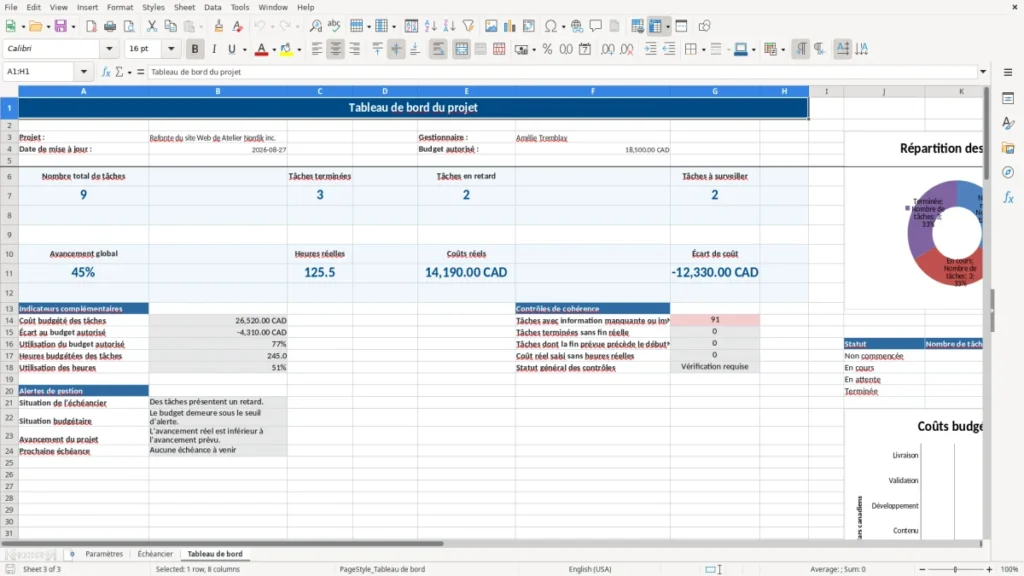Open the Conditional Formatting dropdown arrow
1024x576 pixels.
[x=783, y=50]
